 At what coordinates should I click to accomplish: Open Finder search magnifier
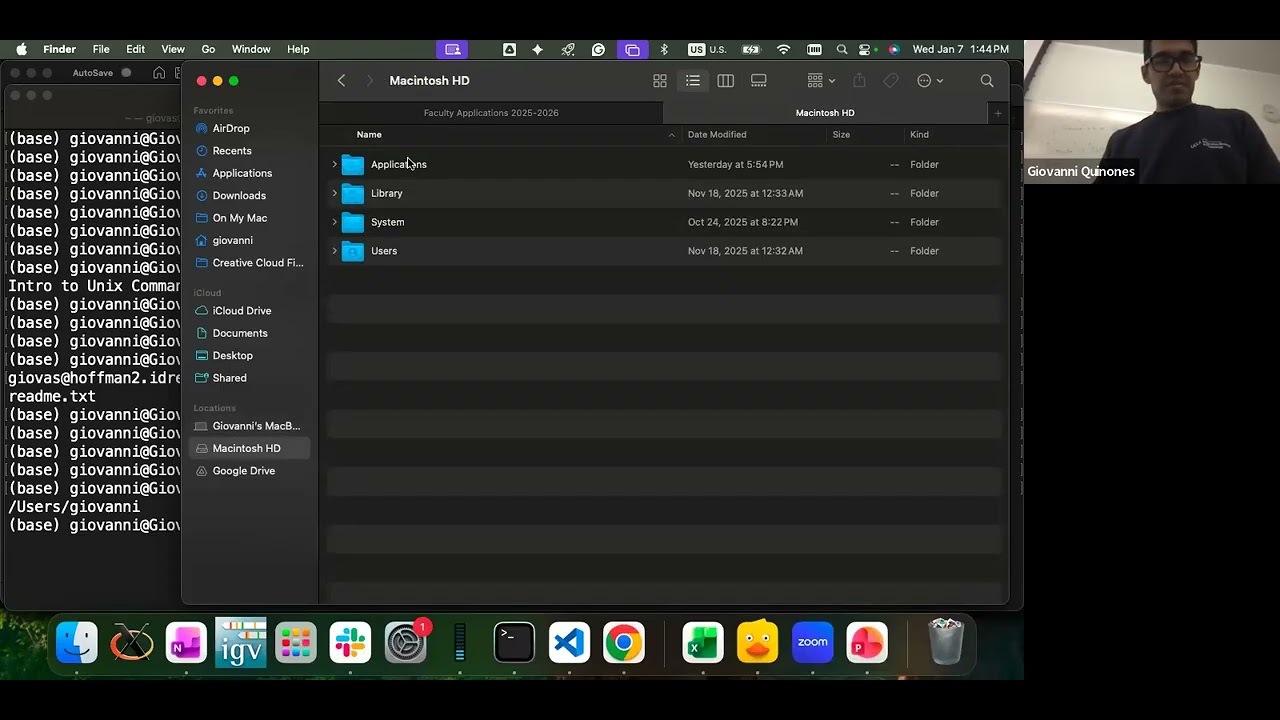tap(987, 81)
